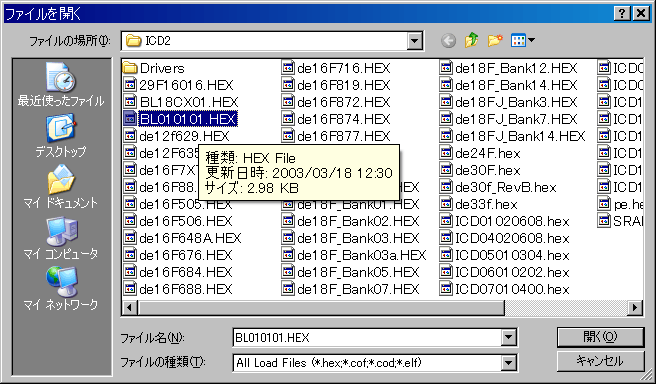Click the scrollbar right arrow of file list
The height and width of the screenshot is (384, 656).
635,308
